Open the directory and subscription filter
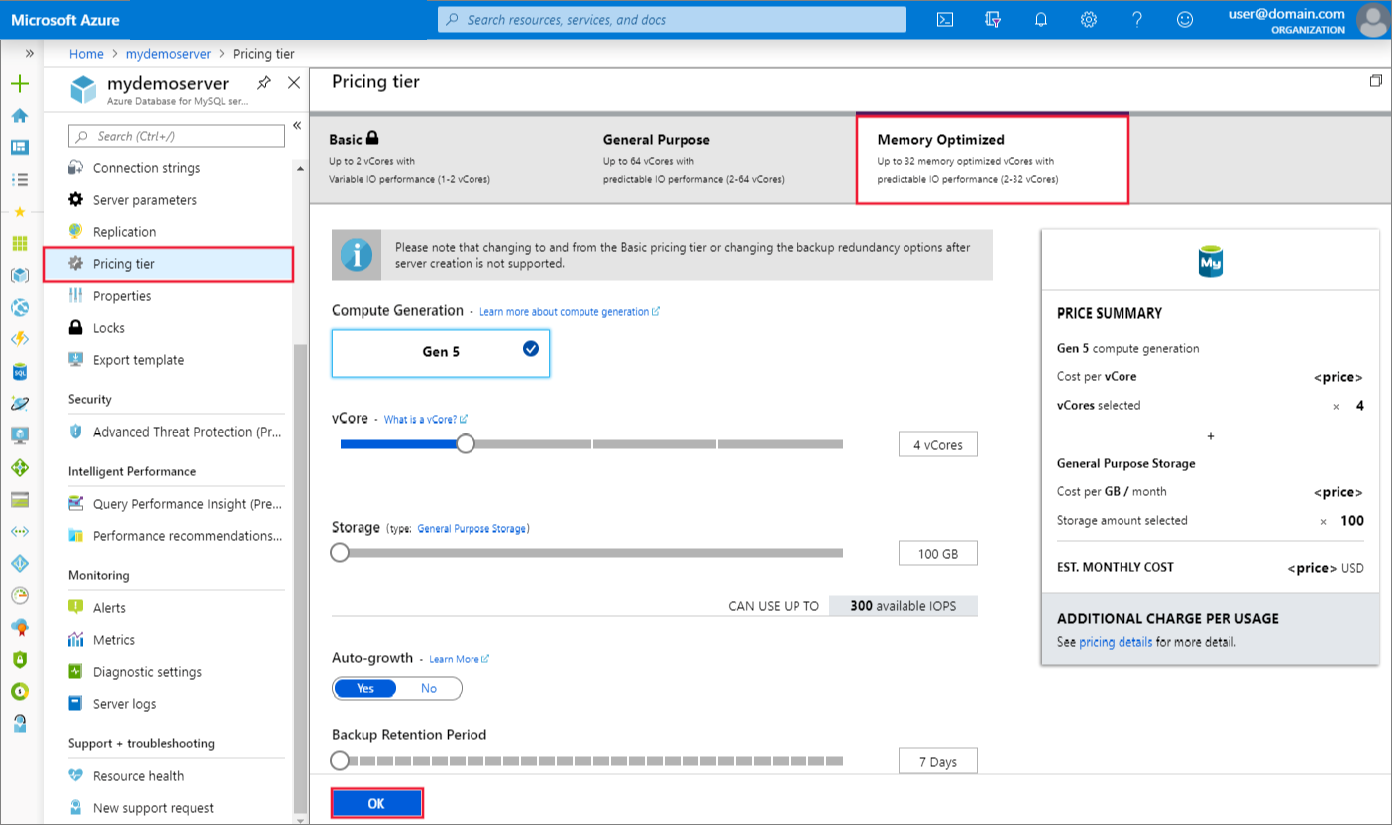The height and width of the screenshot is (825, 1392). 992,20
